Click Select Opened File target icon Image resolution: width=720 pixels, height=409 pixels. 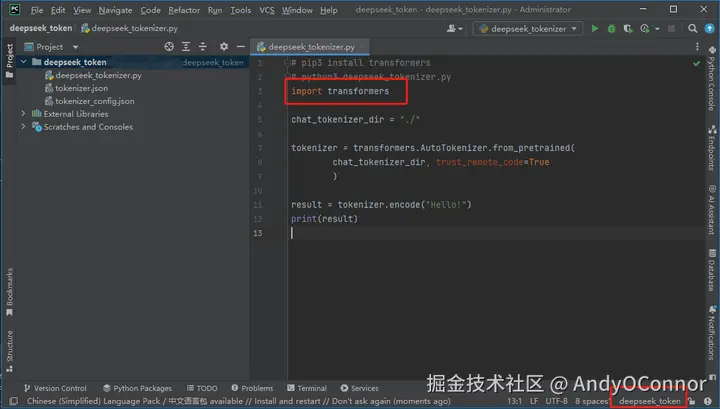click(x=169, y=46)
